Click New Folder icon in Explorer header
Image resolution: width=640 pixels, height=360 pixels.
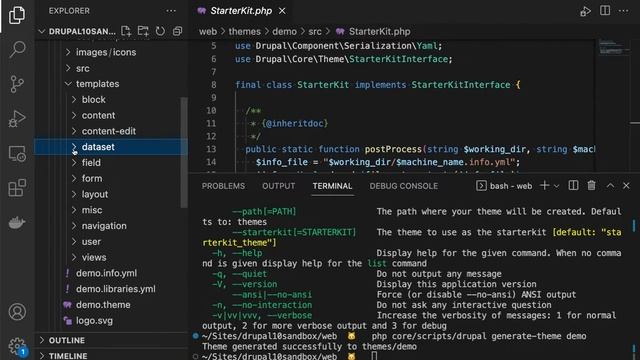pos(143,31)
